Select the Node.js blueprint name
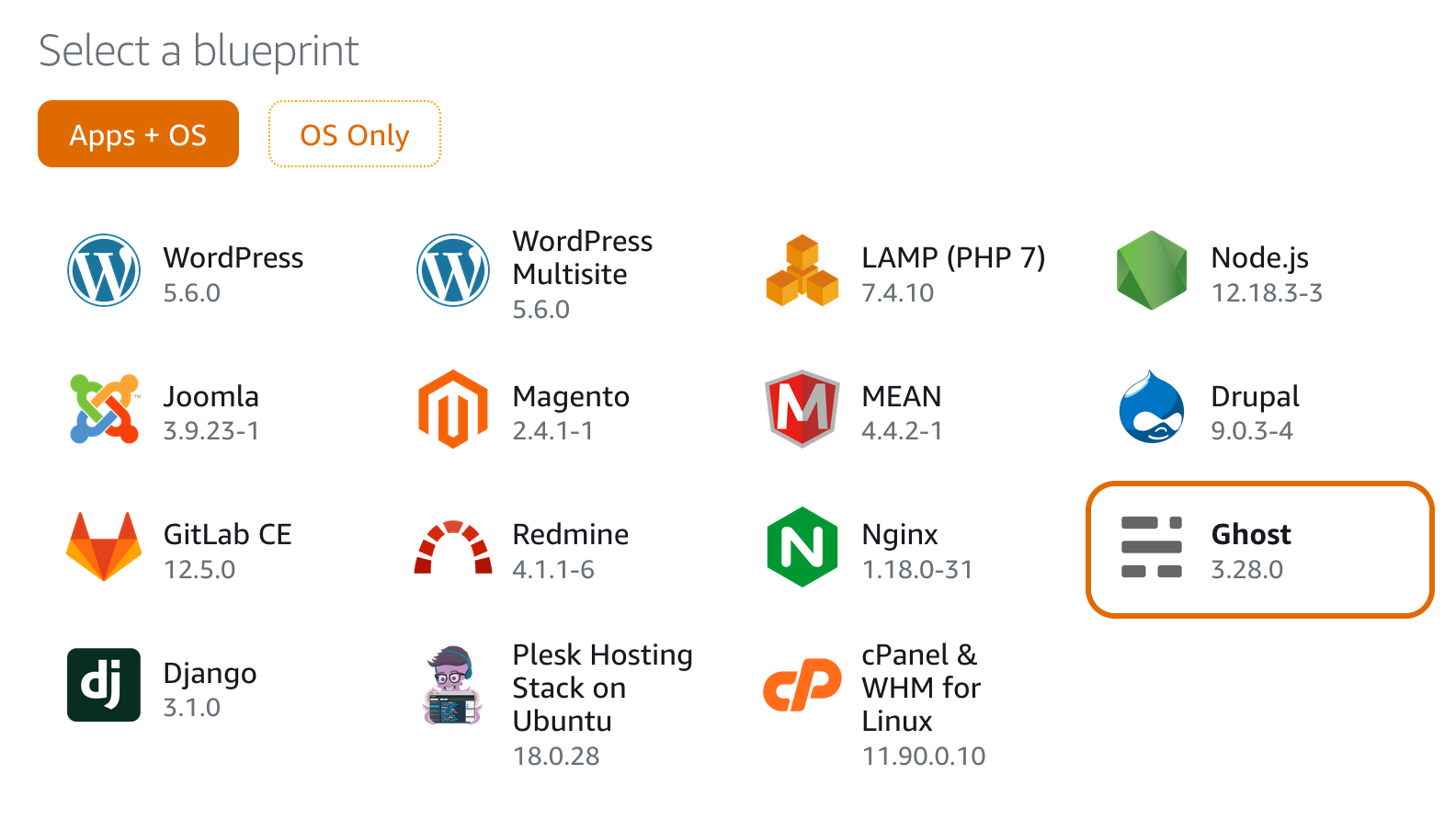Image resolution: width=1456 pixels, height=820 pixels. click(1260, 258)
